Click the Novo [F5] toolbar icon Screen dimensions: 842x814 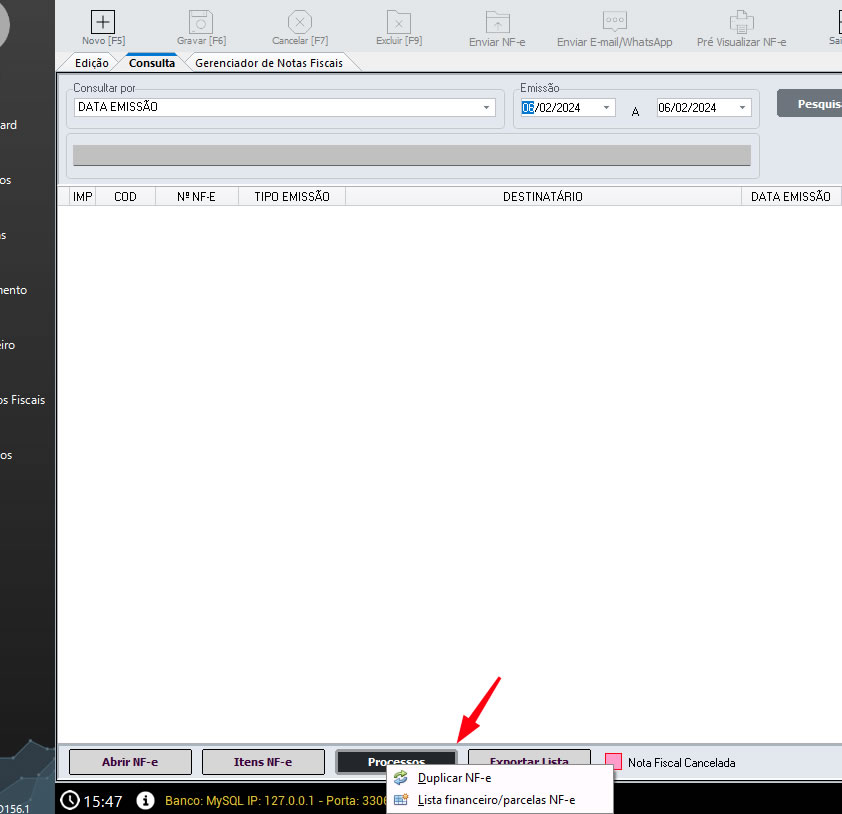(103, 22)
